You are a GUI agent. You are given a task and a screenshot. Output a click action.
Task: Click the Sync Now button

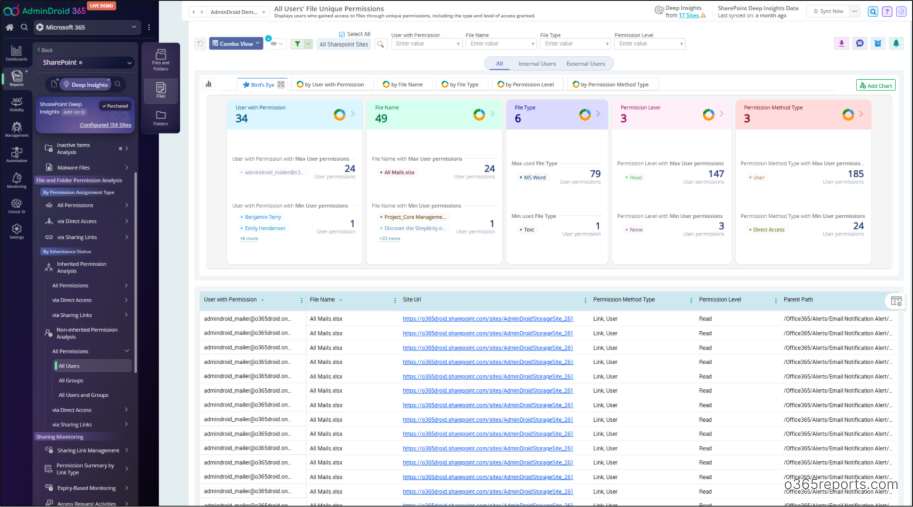[x=828, y=11]
